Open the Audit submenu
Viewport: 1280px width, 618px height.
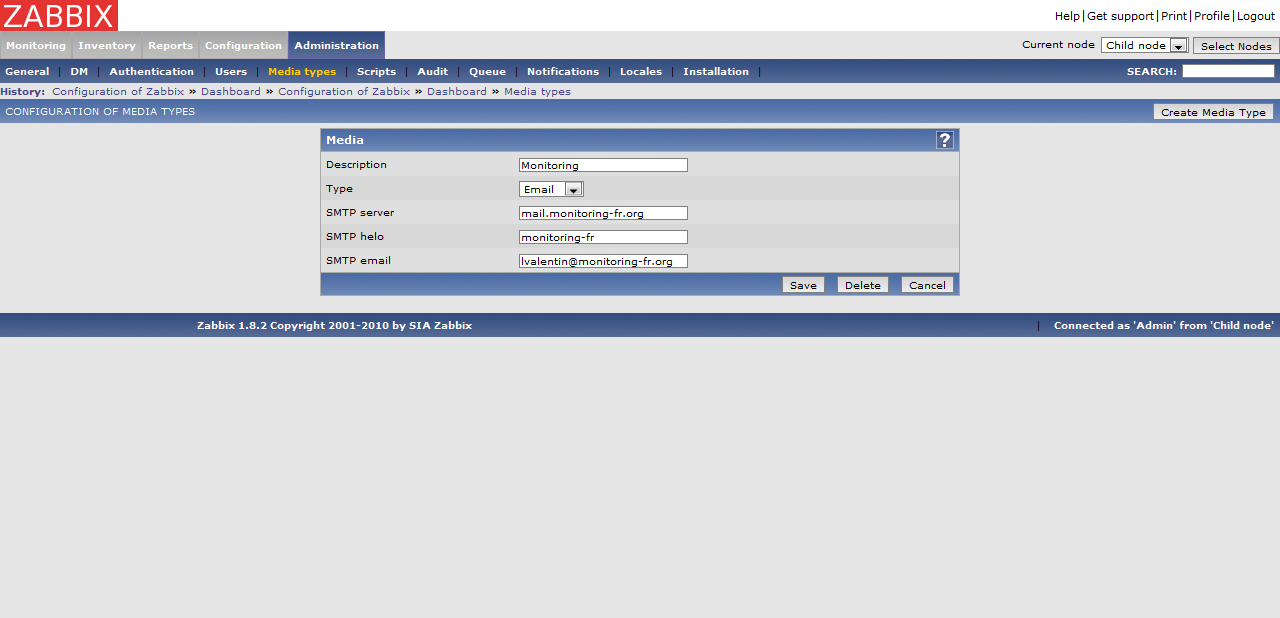pos(432,72)
